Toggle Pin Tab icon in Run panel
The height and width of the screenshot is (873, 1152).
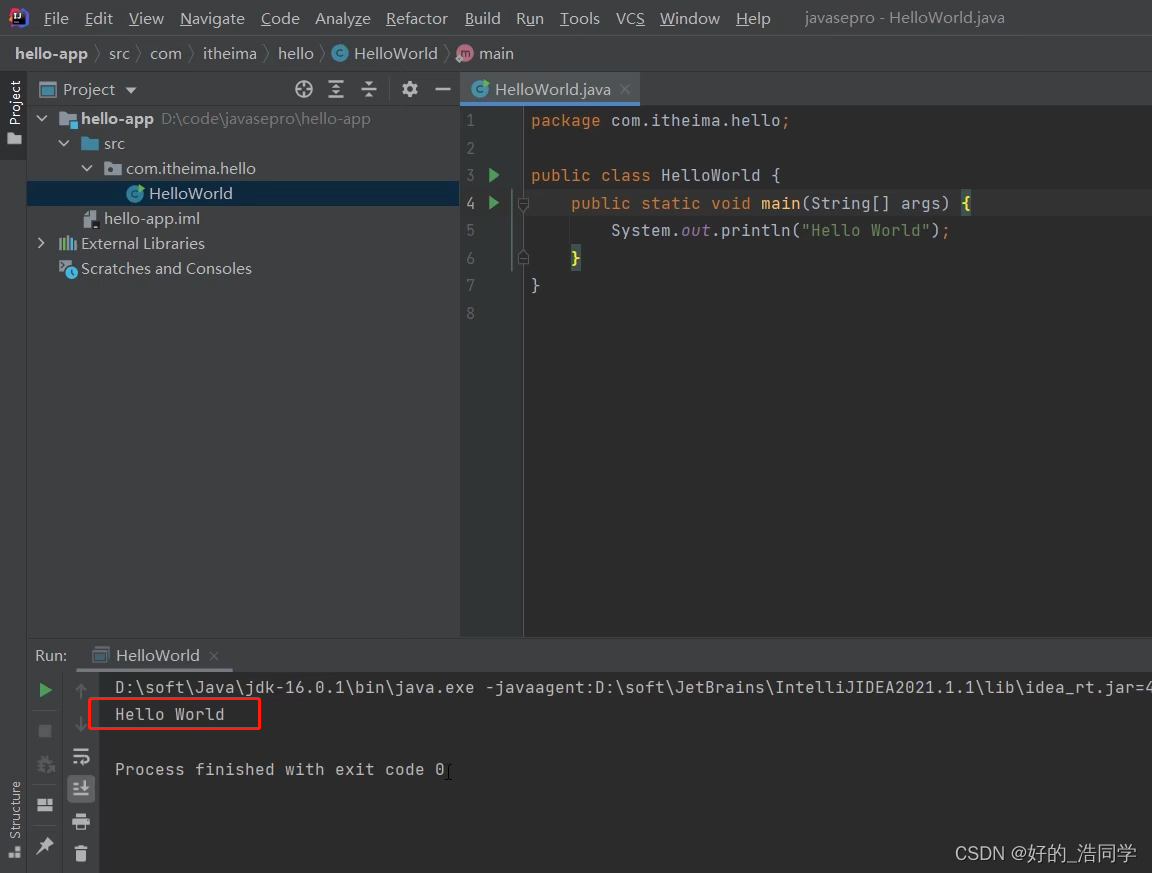click(45, 845)
